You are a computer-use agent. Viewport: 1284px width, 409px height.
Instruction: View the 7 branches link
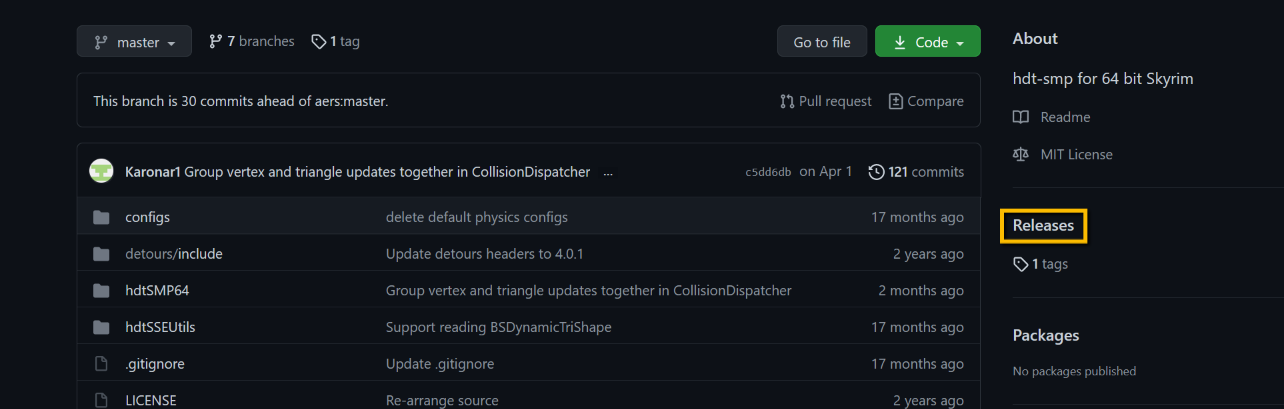pos(251,41)
